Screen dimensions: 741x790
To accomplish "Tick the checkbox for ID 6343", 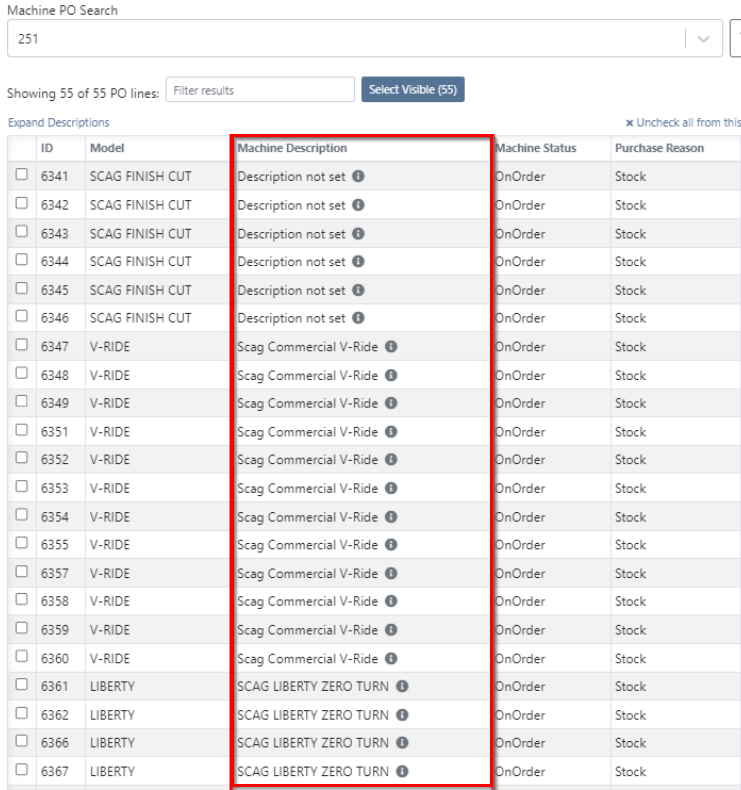I will (x=22, y=231).
